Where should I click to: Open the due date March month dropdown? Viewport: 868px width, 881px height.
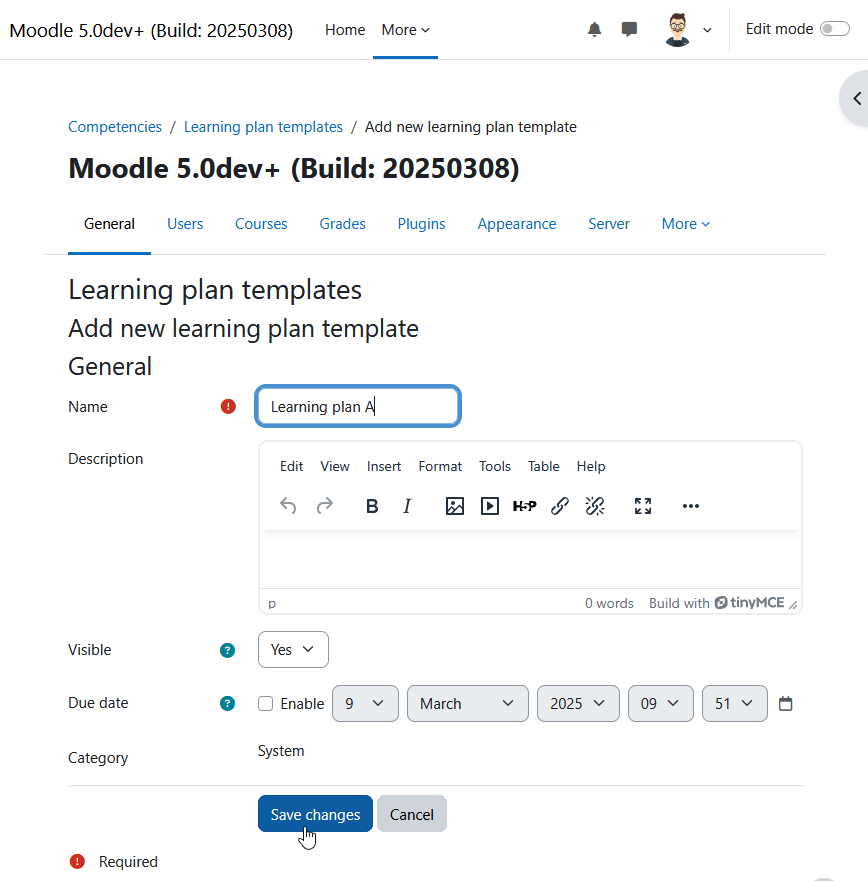467,703
